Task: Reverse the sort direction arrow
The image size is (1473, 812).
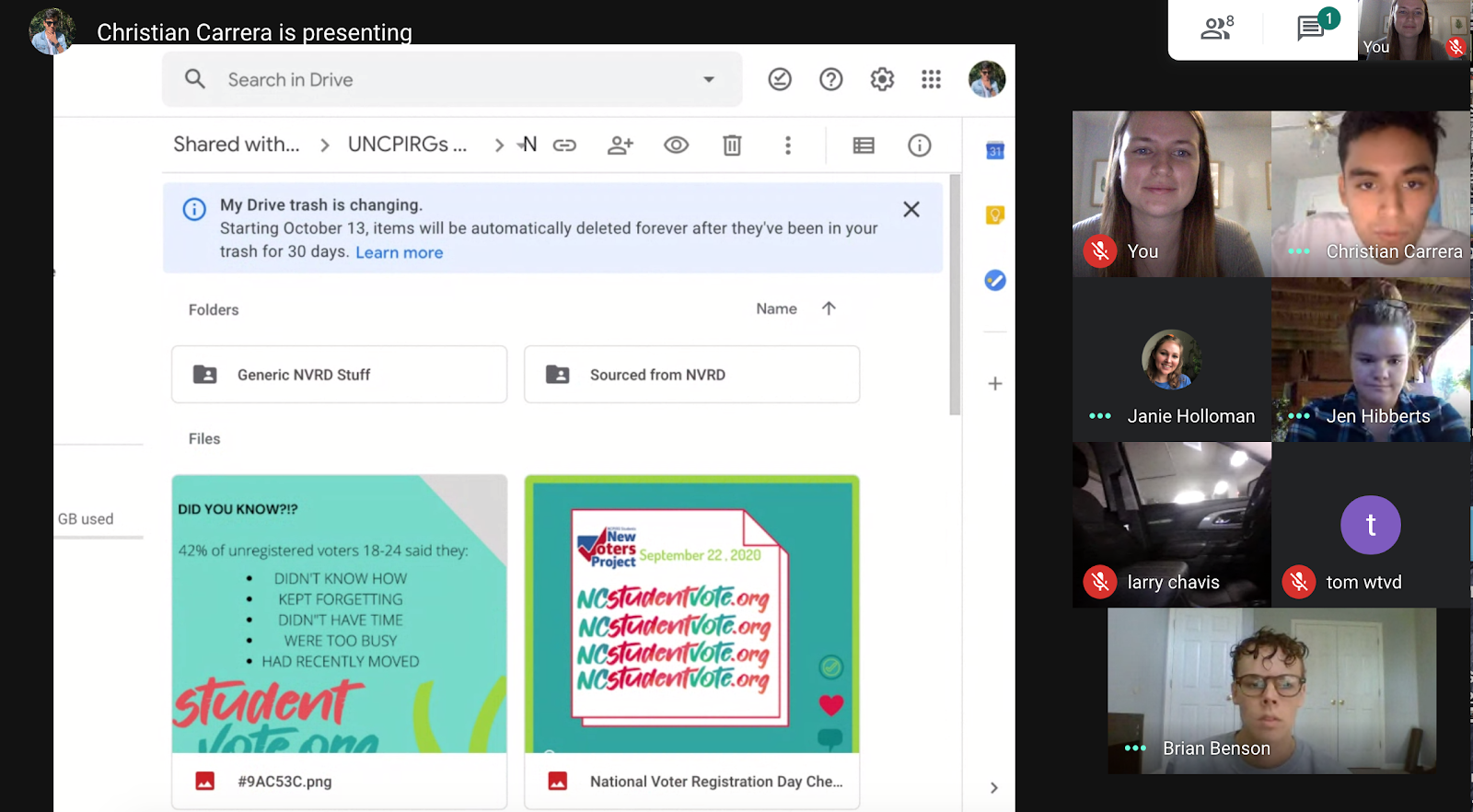Action: pos(829,308)
